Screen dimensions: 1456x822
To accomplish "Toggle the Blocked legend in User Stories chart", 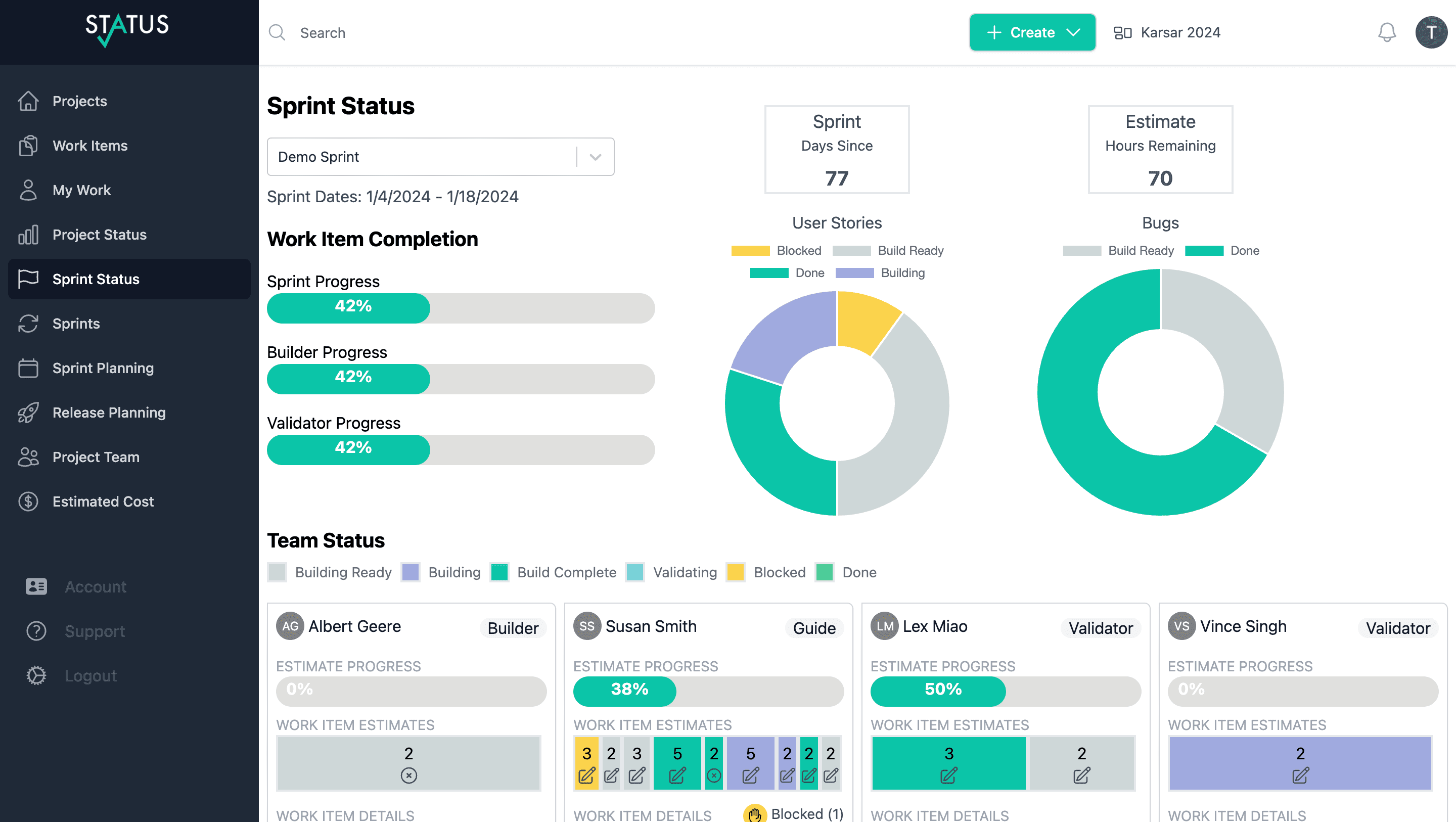I will 776,250.
